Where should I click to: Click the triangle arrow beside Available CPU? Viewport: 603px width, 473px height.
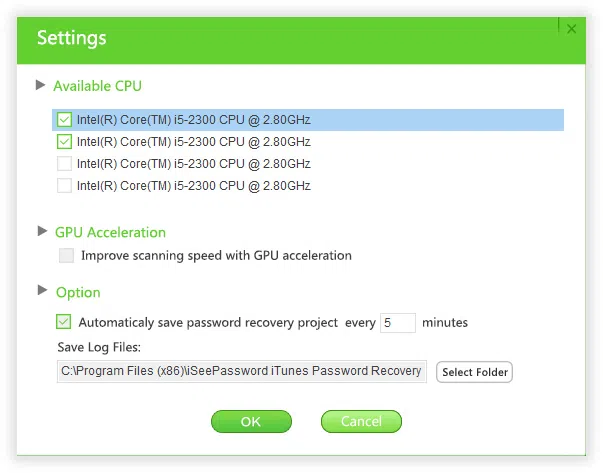point(41,85)
